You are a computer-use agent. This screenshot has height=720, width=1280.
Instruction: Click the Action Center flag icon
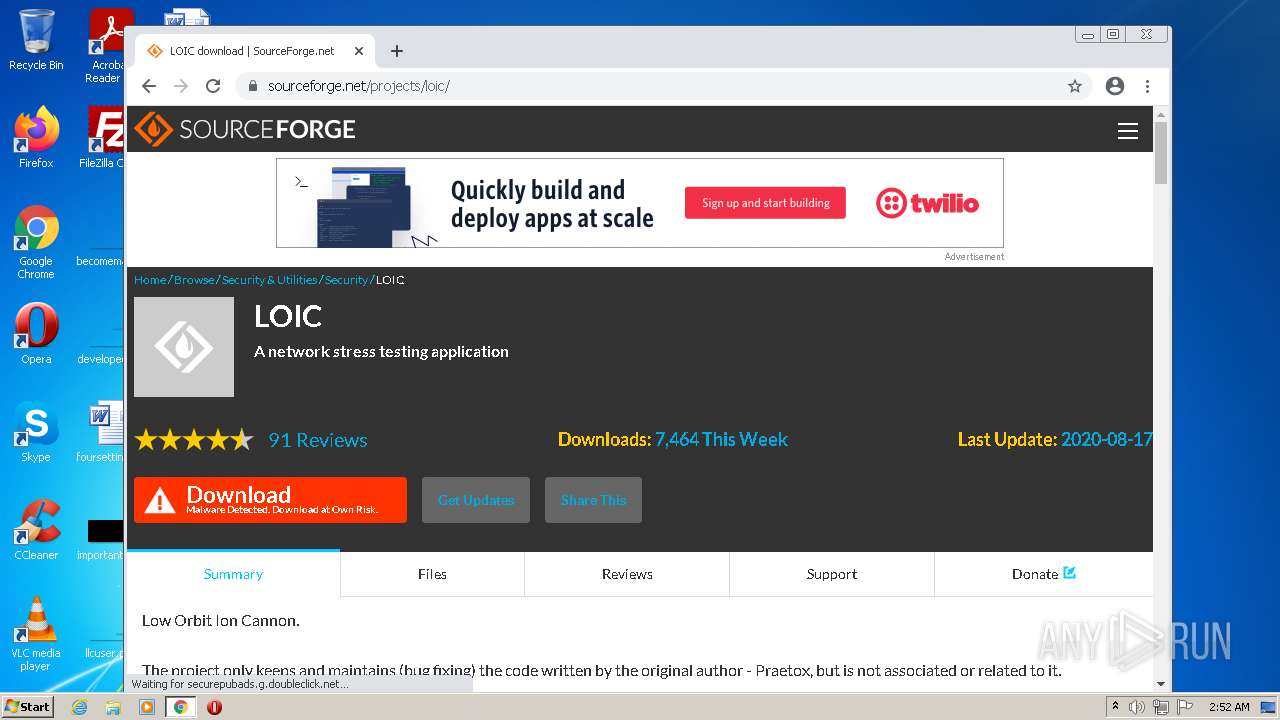pos(1185,707)
